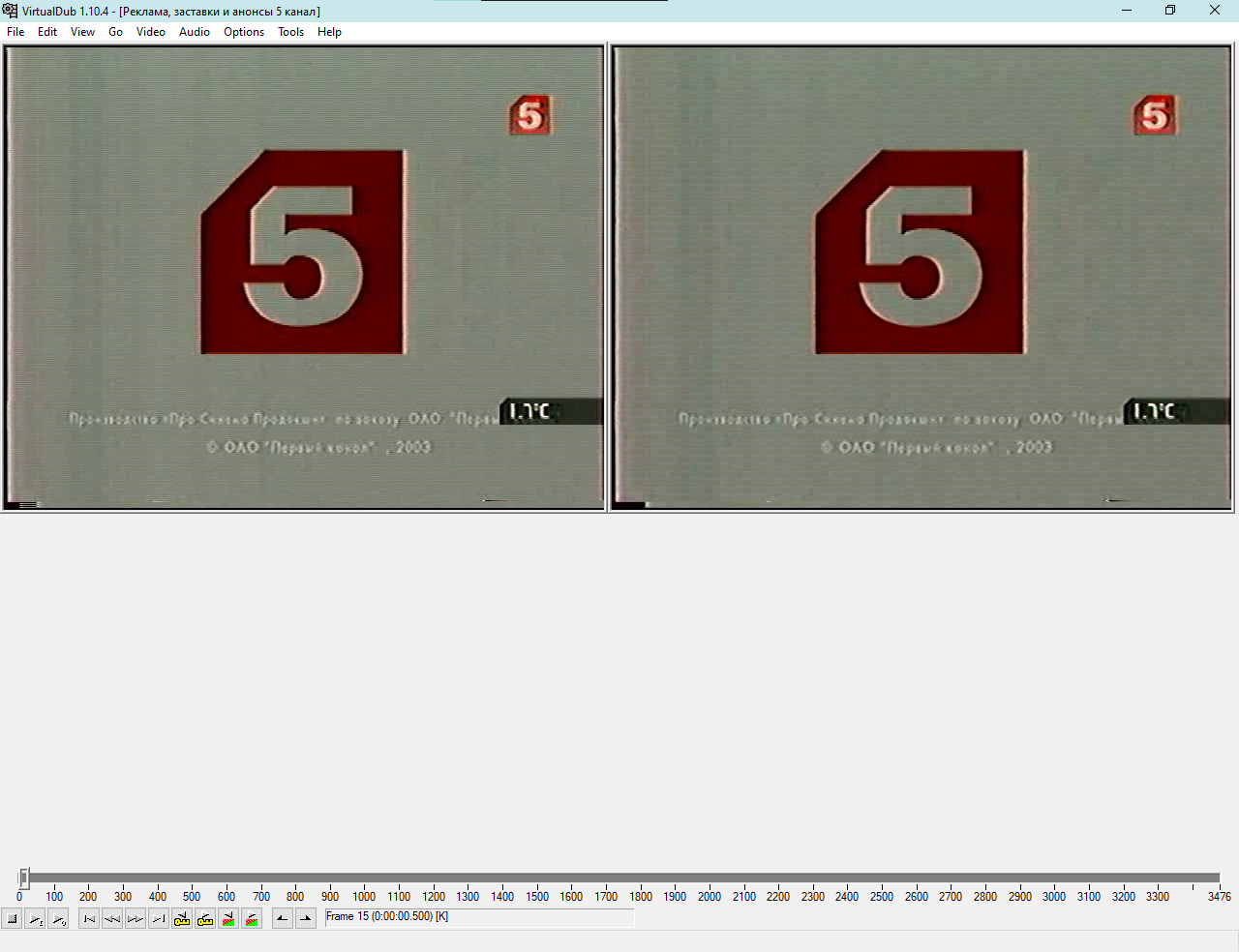Screen dimensions: 1239x952
Task: Minimize the VirtualDub window
Action: coord(1127,11)
